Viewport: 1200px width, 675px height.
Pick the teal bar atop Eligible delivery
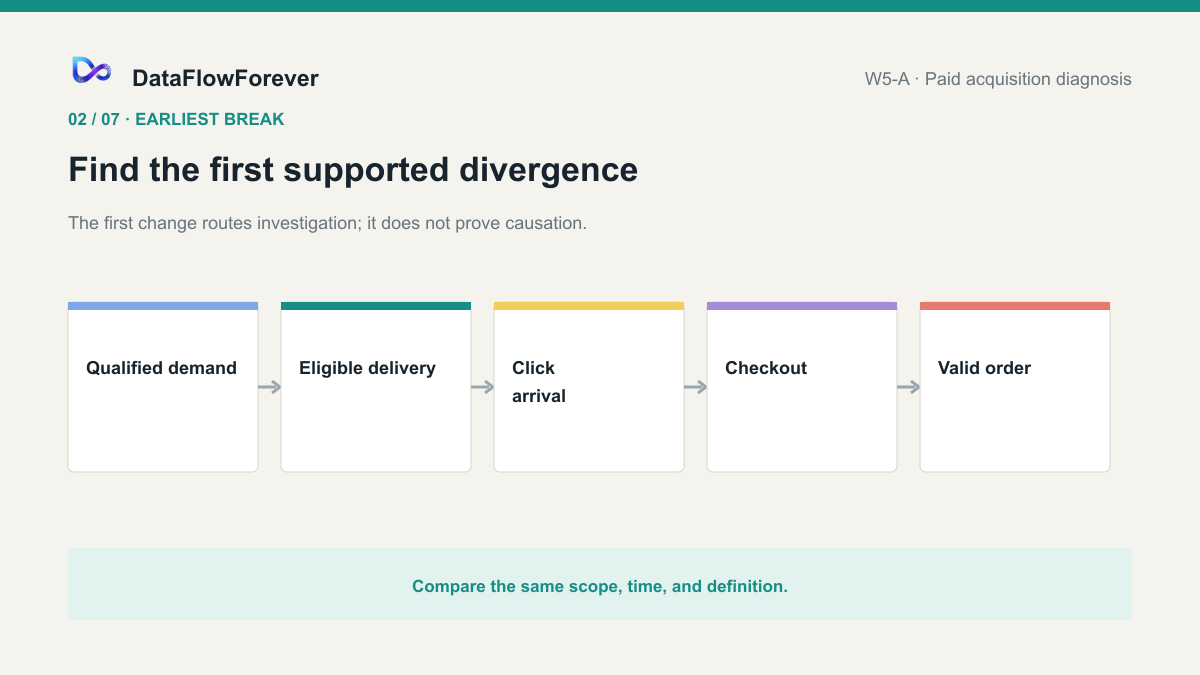pos(376,306)
